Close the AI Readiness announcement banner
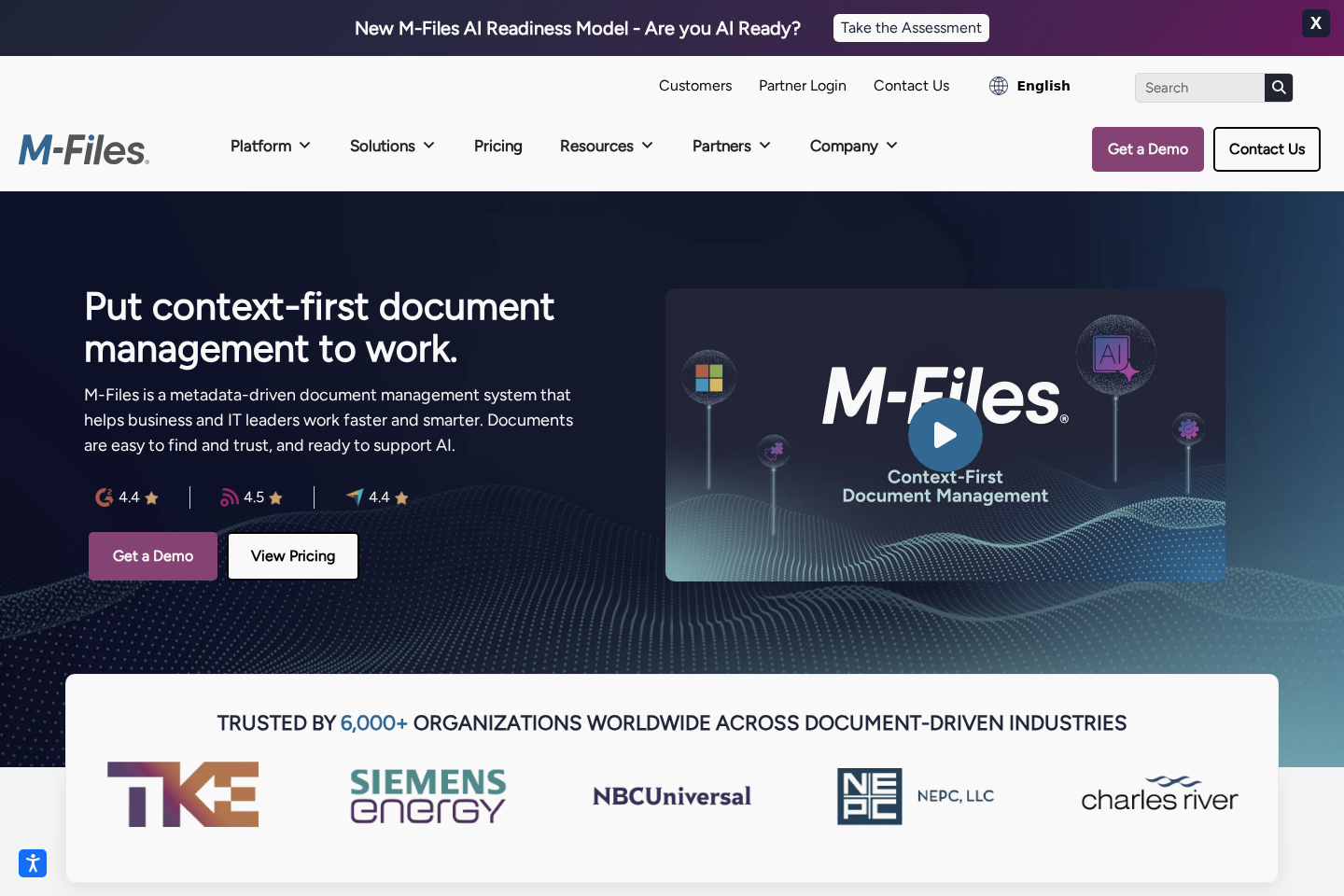The width and height of the screenshot is (1344, 896). (1316, 23)
